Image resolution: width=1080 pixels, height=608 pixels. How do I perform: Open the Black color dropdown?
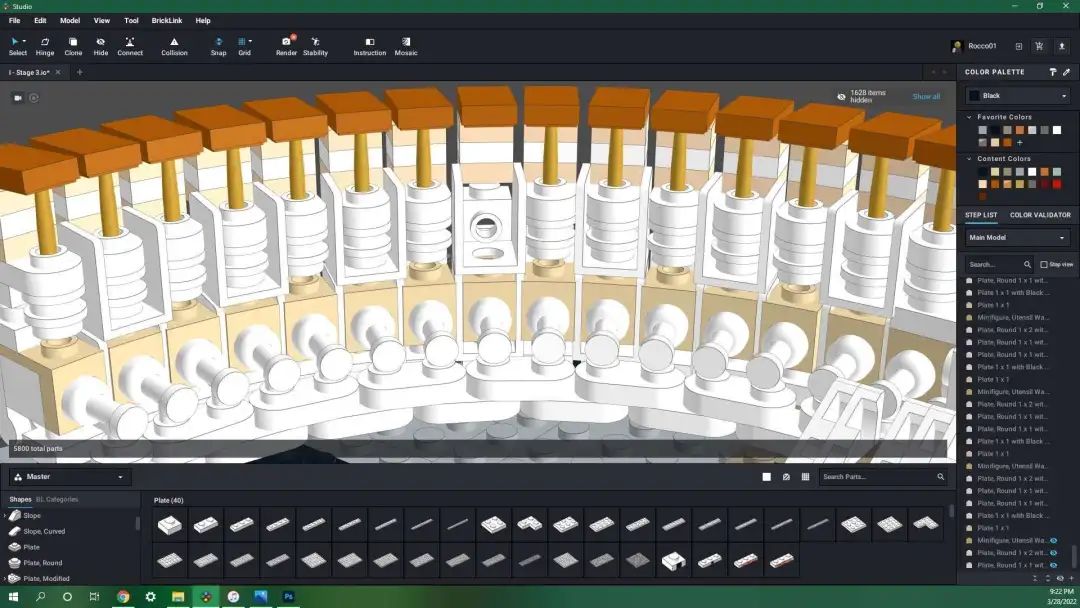click(x=1019, y=96)
